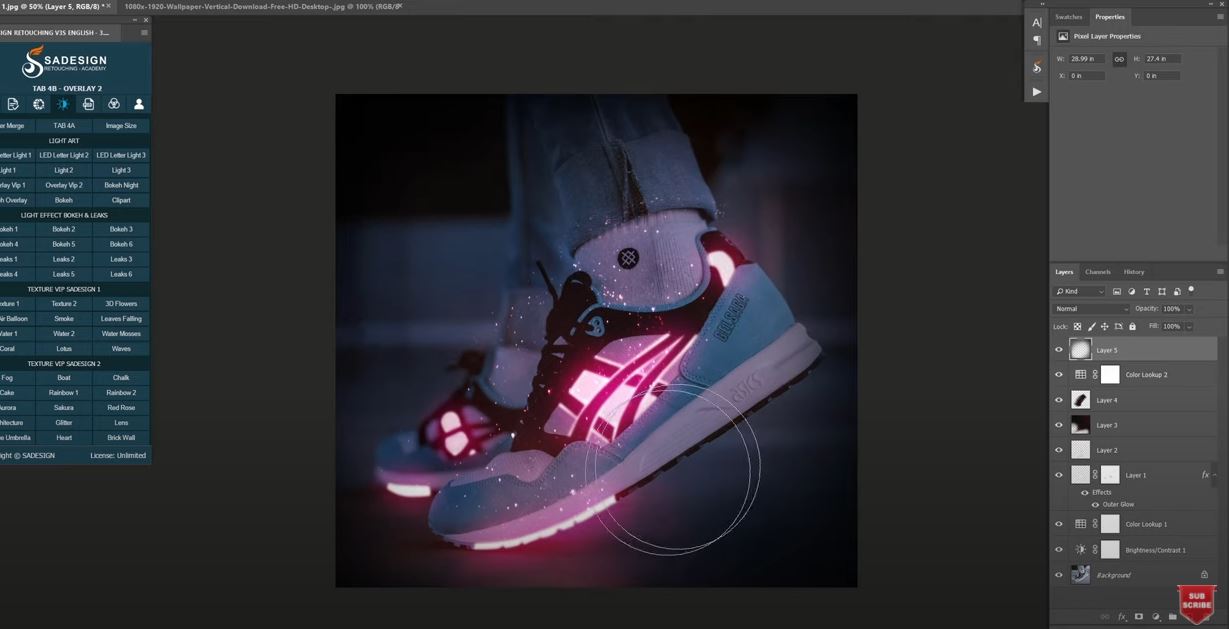Apply the Overlay Vip 2 effect
The width and height of the screenshot is (1229, 629).
[64, 185]
